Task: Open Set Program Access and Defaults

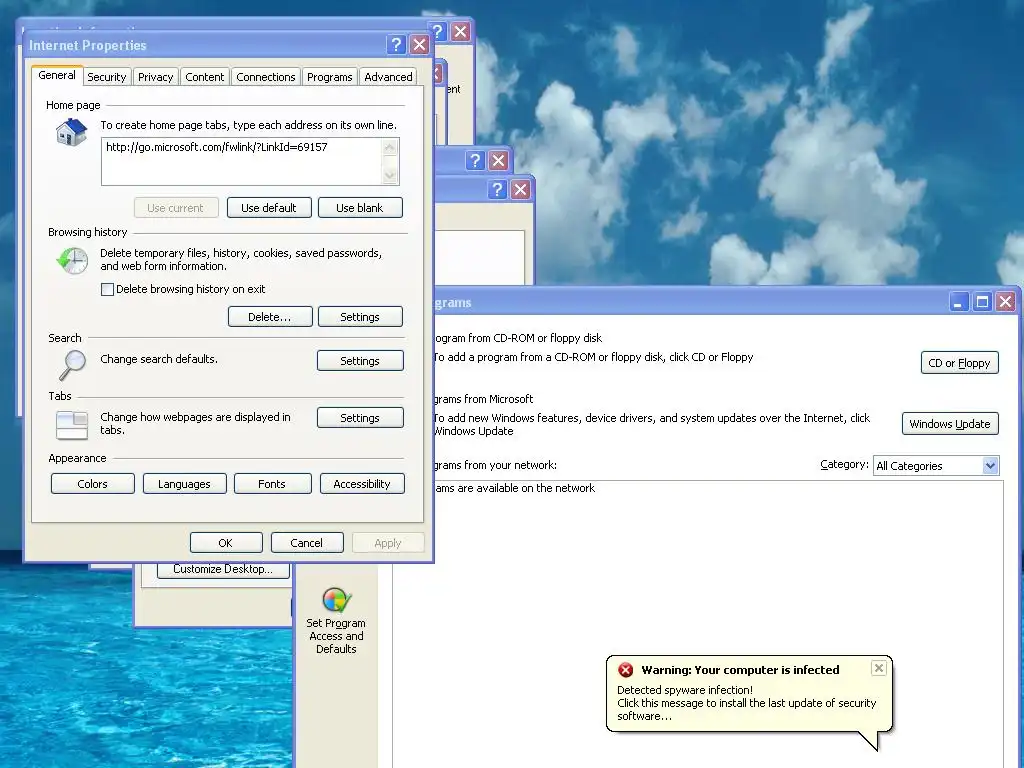Action: [336, 620]
